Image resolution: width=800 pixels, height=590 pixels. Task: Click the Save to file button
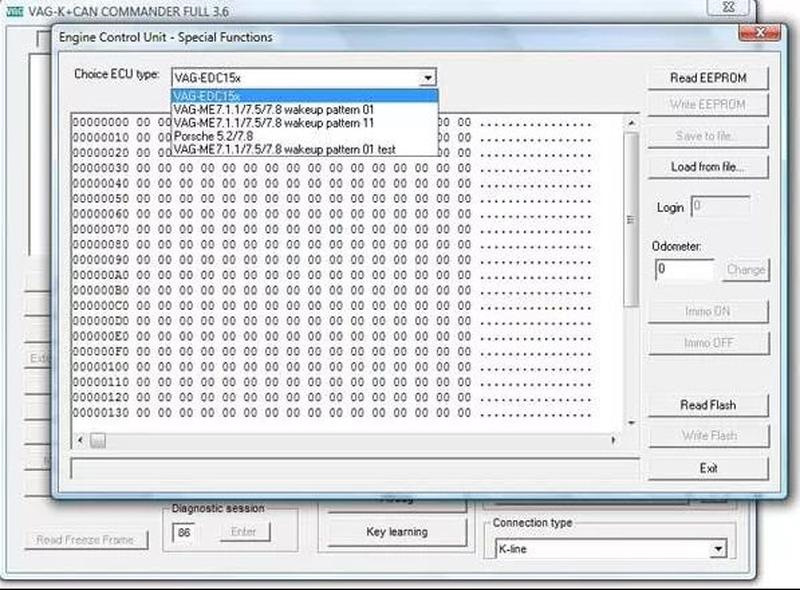708,136
